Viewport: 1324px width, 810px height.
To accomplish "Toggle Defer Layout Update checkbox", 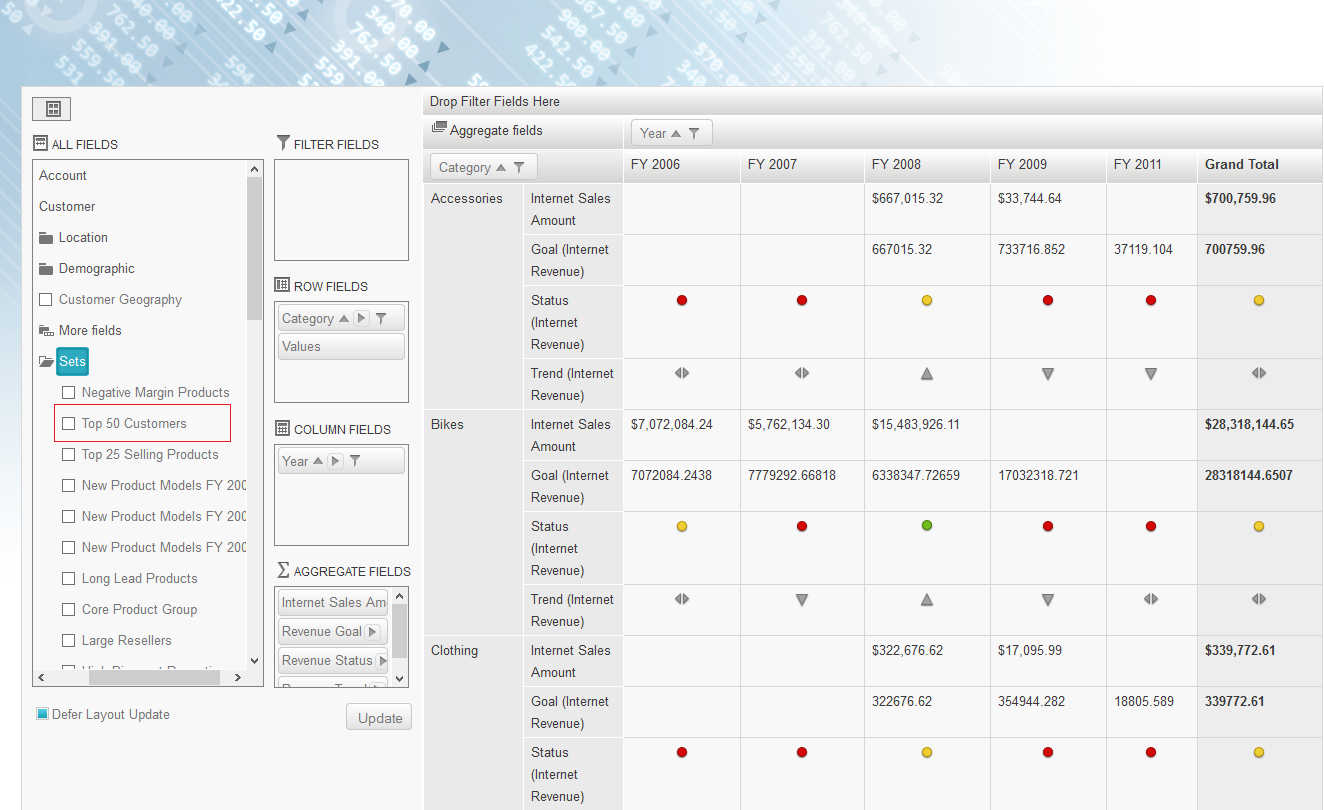I will (x=42, y=714).
